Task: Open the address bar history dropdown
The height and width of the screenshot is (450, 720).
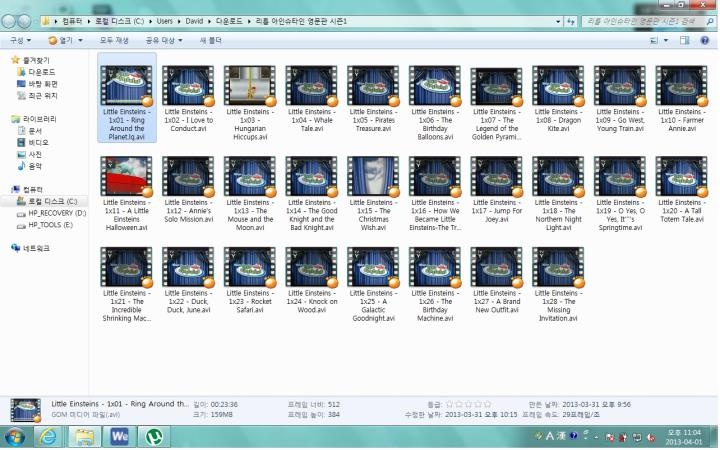Action: (558, 21)
